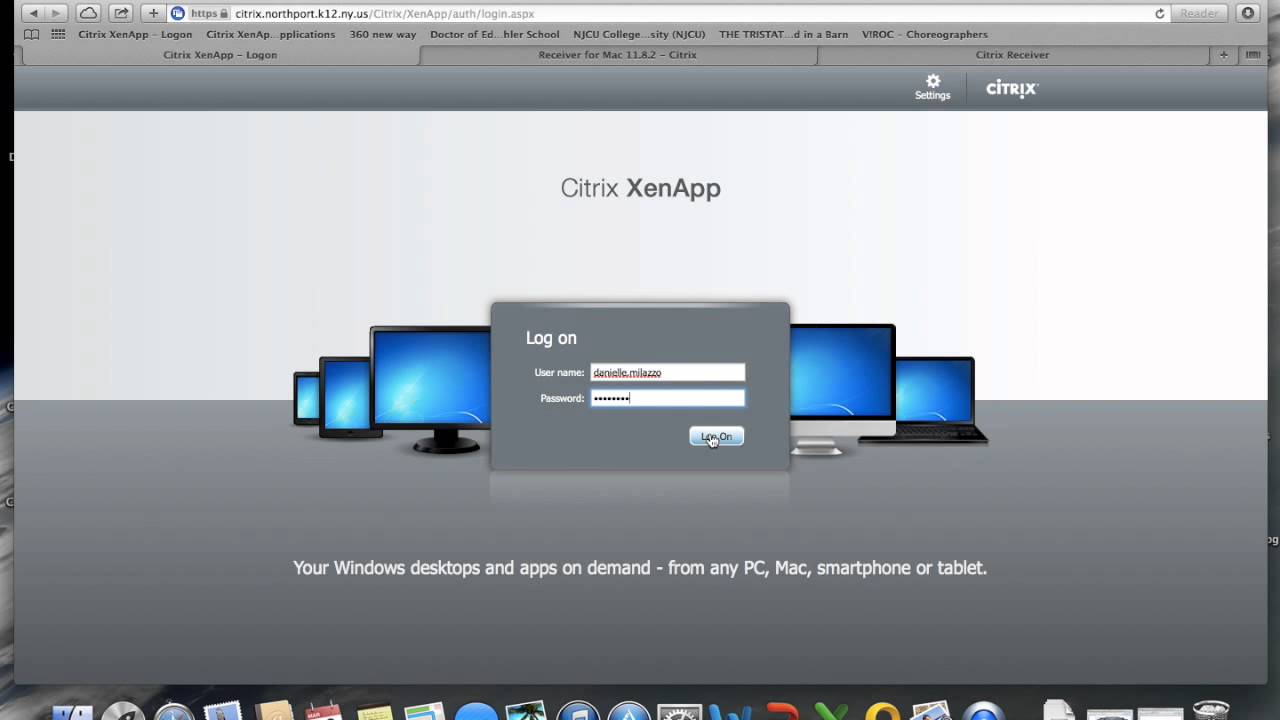Click the Reader button in address bar

pos(1199,14)
